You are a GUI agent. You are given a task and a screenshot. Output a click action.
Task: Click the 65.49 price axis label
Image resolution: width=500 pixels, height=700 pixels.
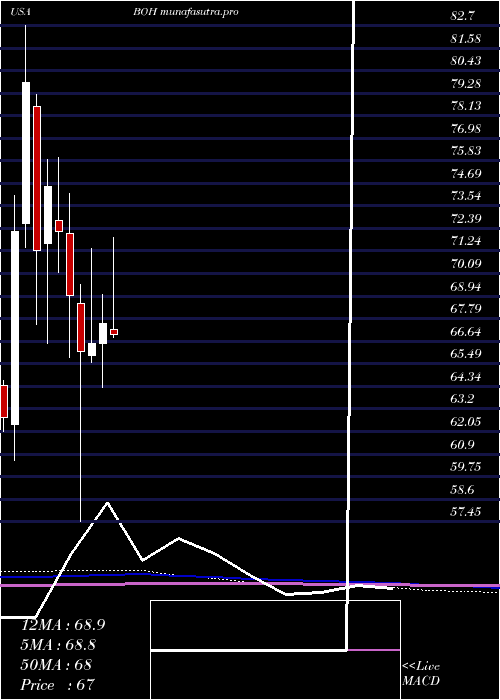click(466, 354)
